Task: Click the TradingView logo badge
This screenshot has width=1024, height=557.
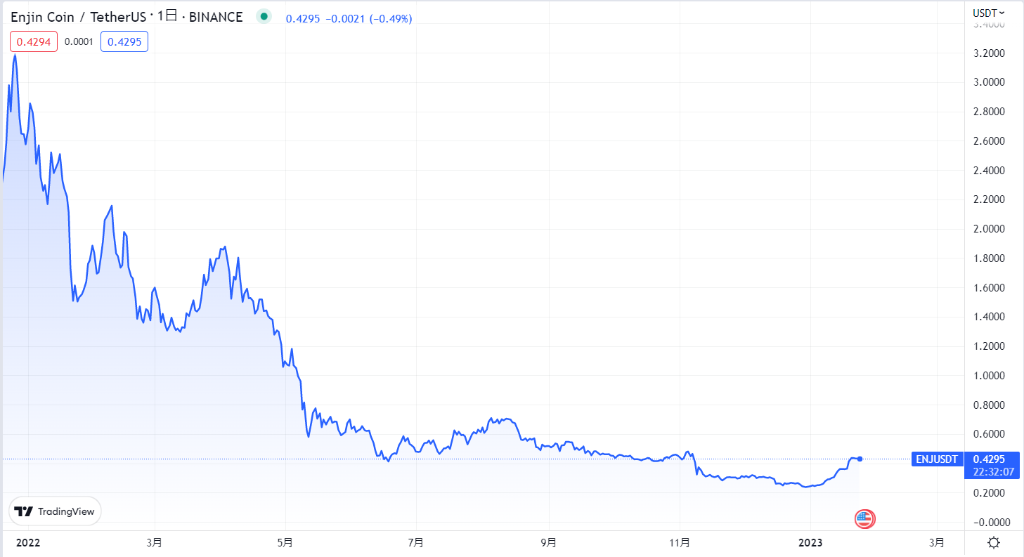Action: (x=55, y=511)
